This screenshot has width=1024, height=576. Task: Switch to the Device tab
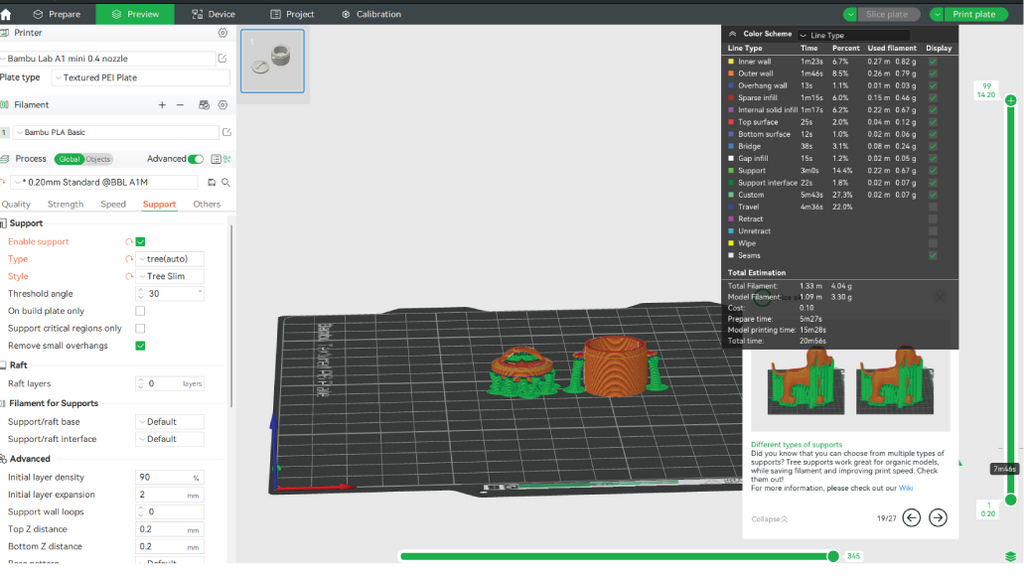[x=214, y=14]
